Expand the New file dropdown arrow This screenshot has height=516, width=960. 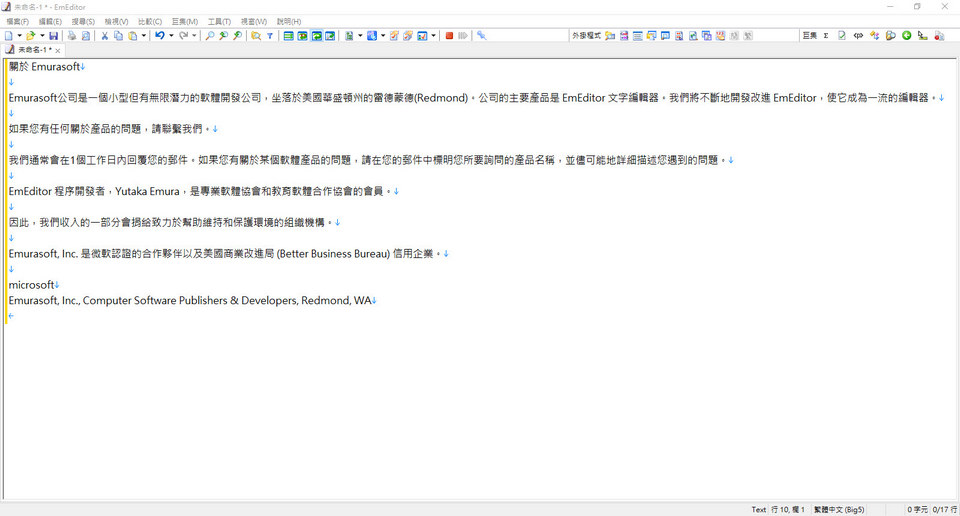coord(19,36)
